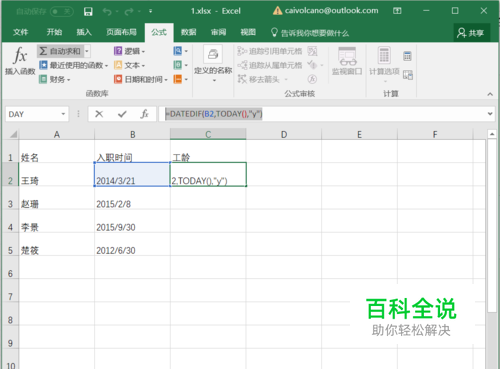Click Calculate Now icon

[407, 56]
